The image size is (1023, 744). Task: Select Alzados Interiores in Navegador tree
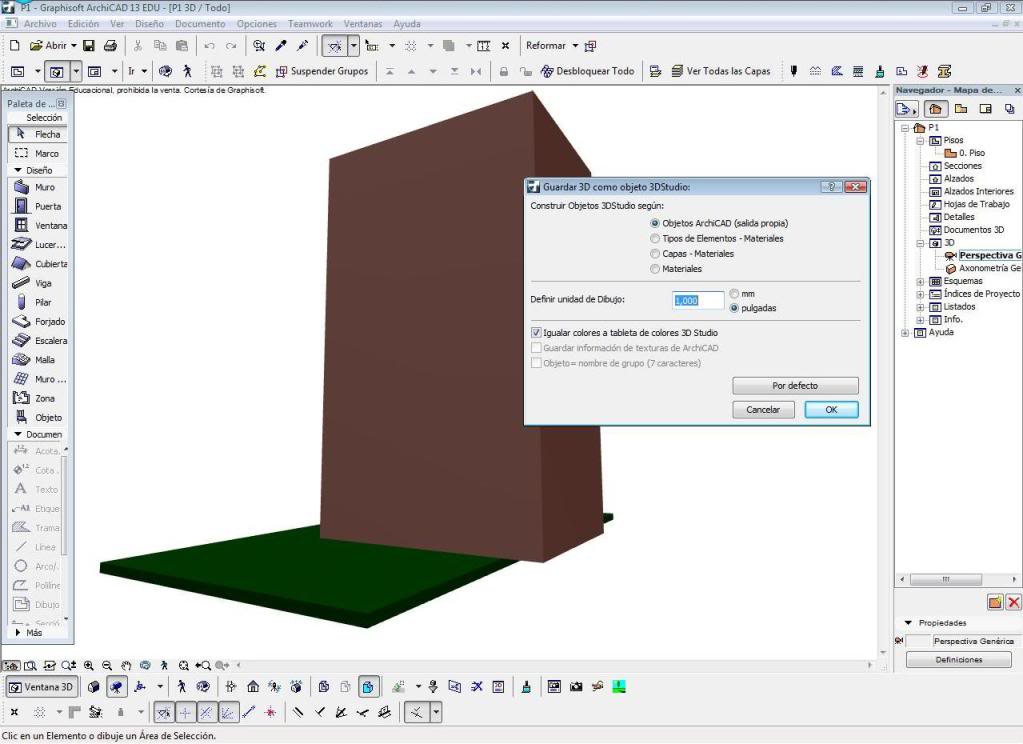click(x=978, y=191)
